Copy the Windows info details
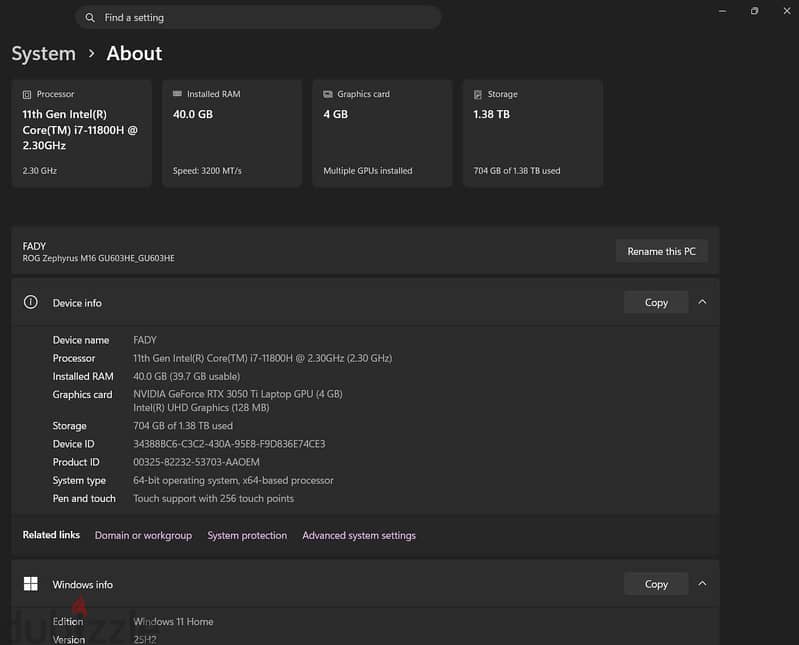 pos(656,584)
